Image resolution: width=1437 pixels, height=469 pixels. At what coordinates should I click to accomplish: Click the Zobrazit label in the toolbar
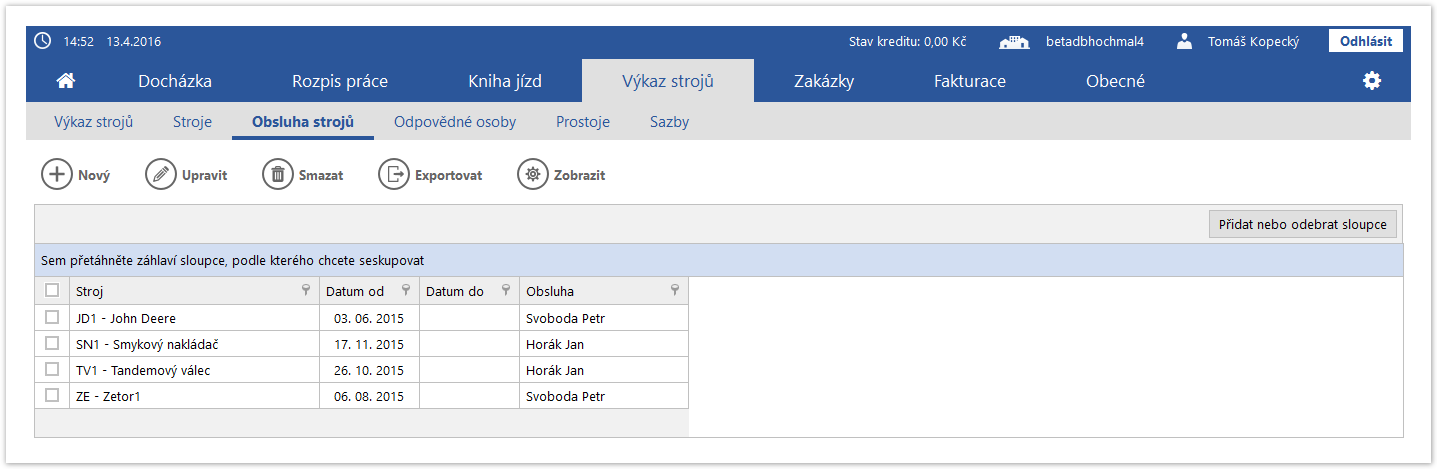coord(580,175)
